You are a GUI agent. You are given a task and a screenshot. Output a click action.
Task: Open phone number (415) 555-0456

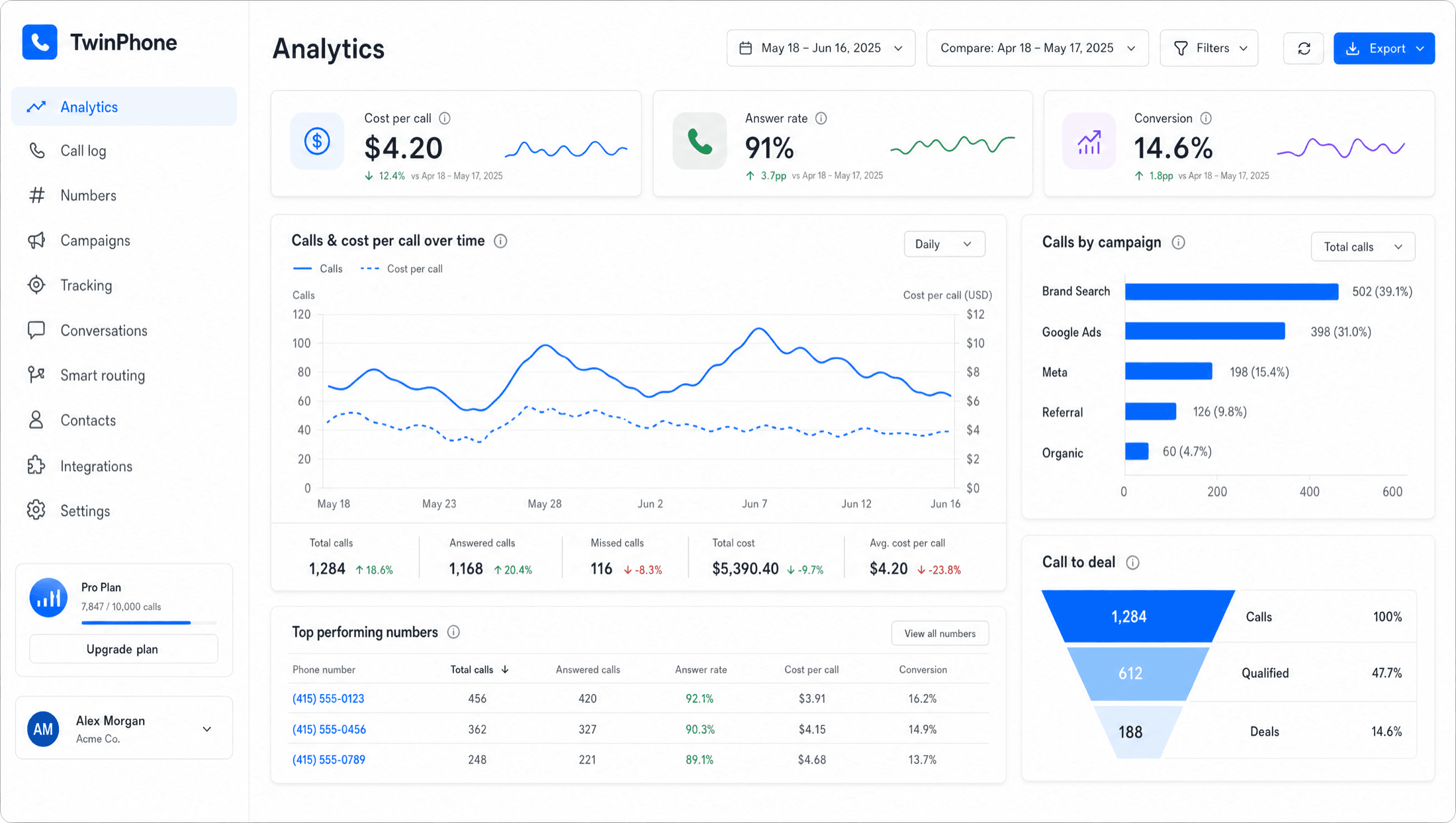point(329,729)
